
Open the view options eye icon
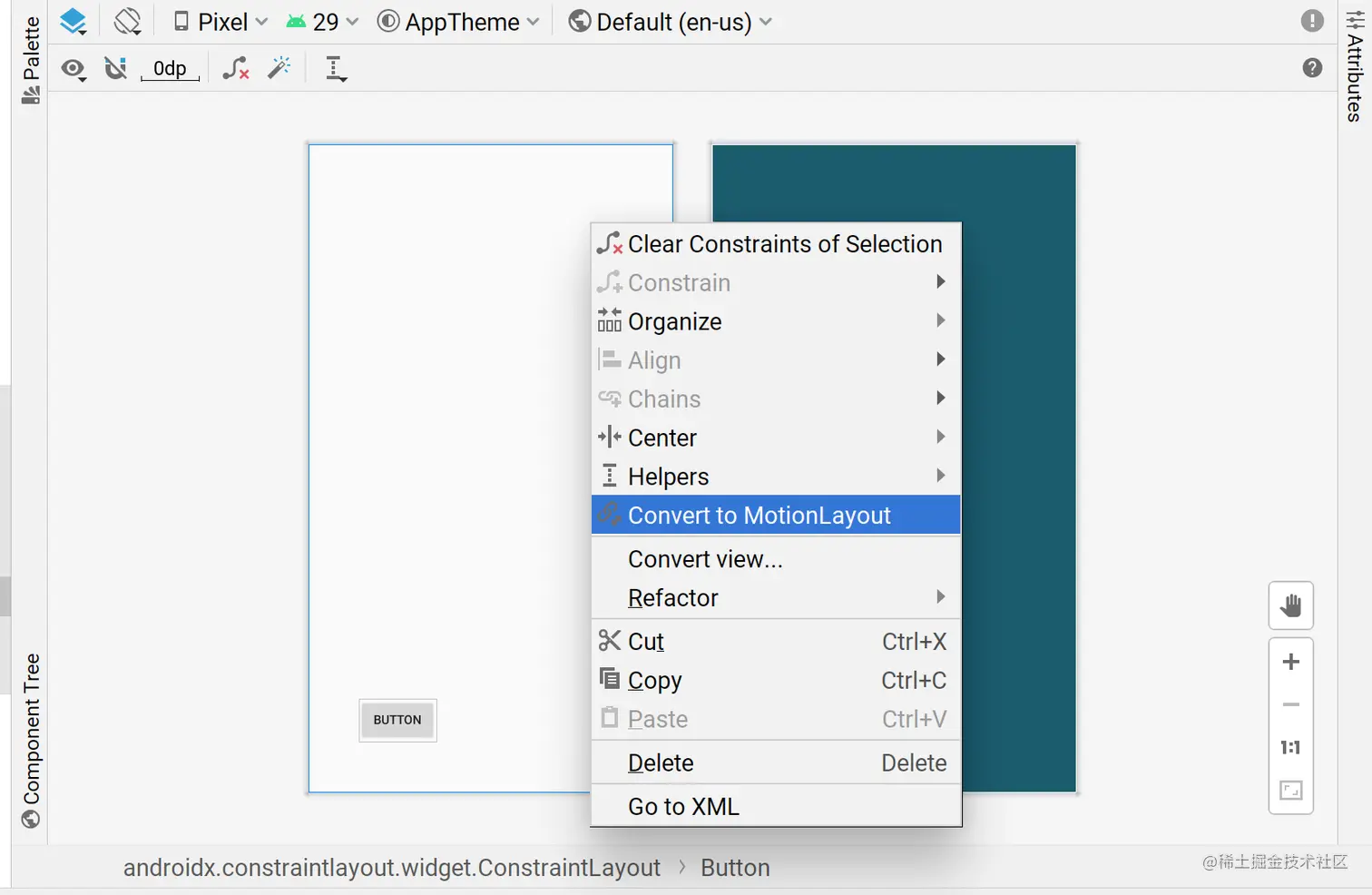[x=73, y=68]
